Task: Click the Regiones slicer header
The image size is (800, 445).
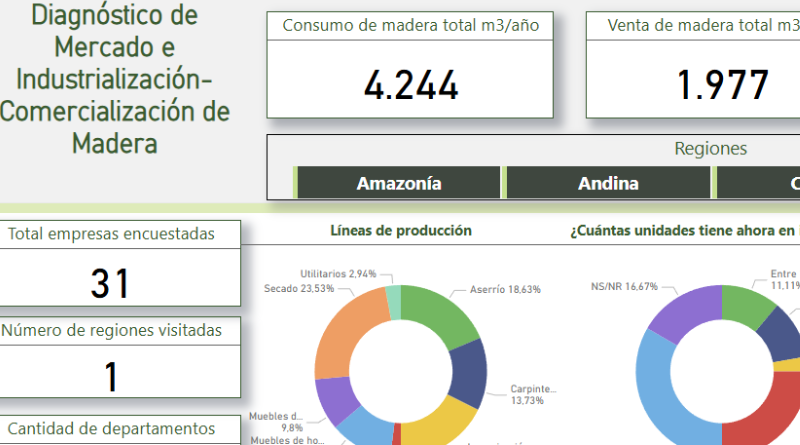Action: pos(710,149)
